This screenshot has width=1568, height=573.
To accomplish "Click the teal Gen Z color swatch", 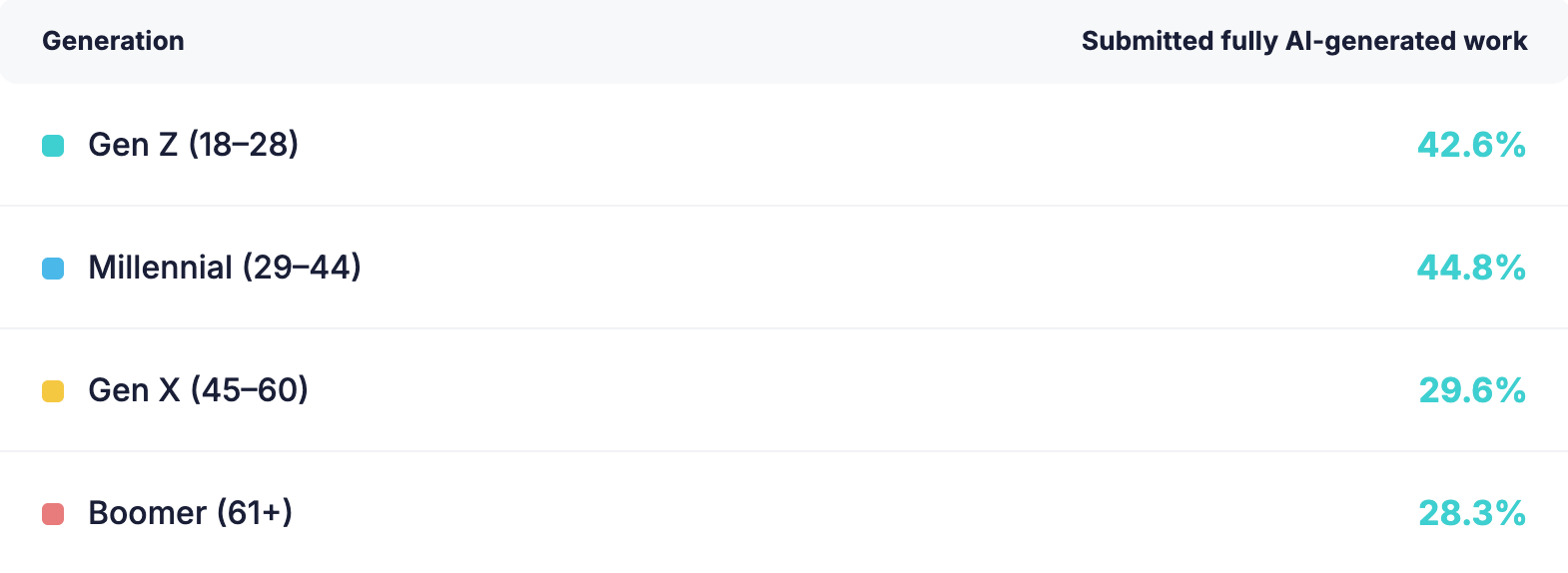I will pos(53,146).
